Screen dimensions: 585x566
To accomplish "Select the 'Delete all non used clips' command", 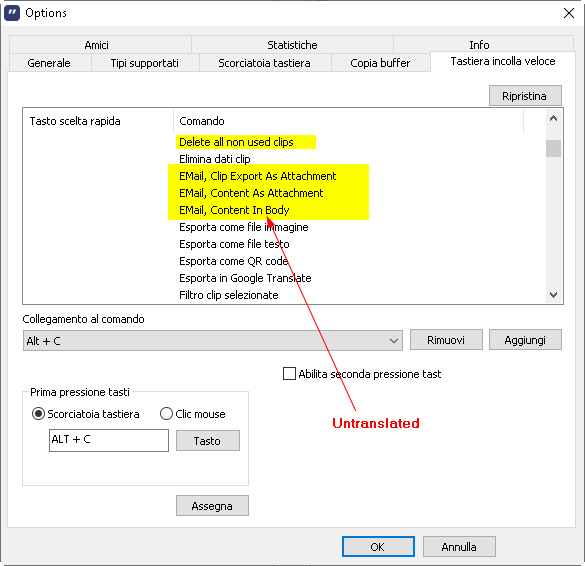I will [x=236, y=142].
